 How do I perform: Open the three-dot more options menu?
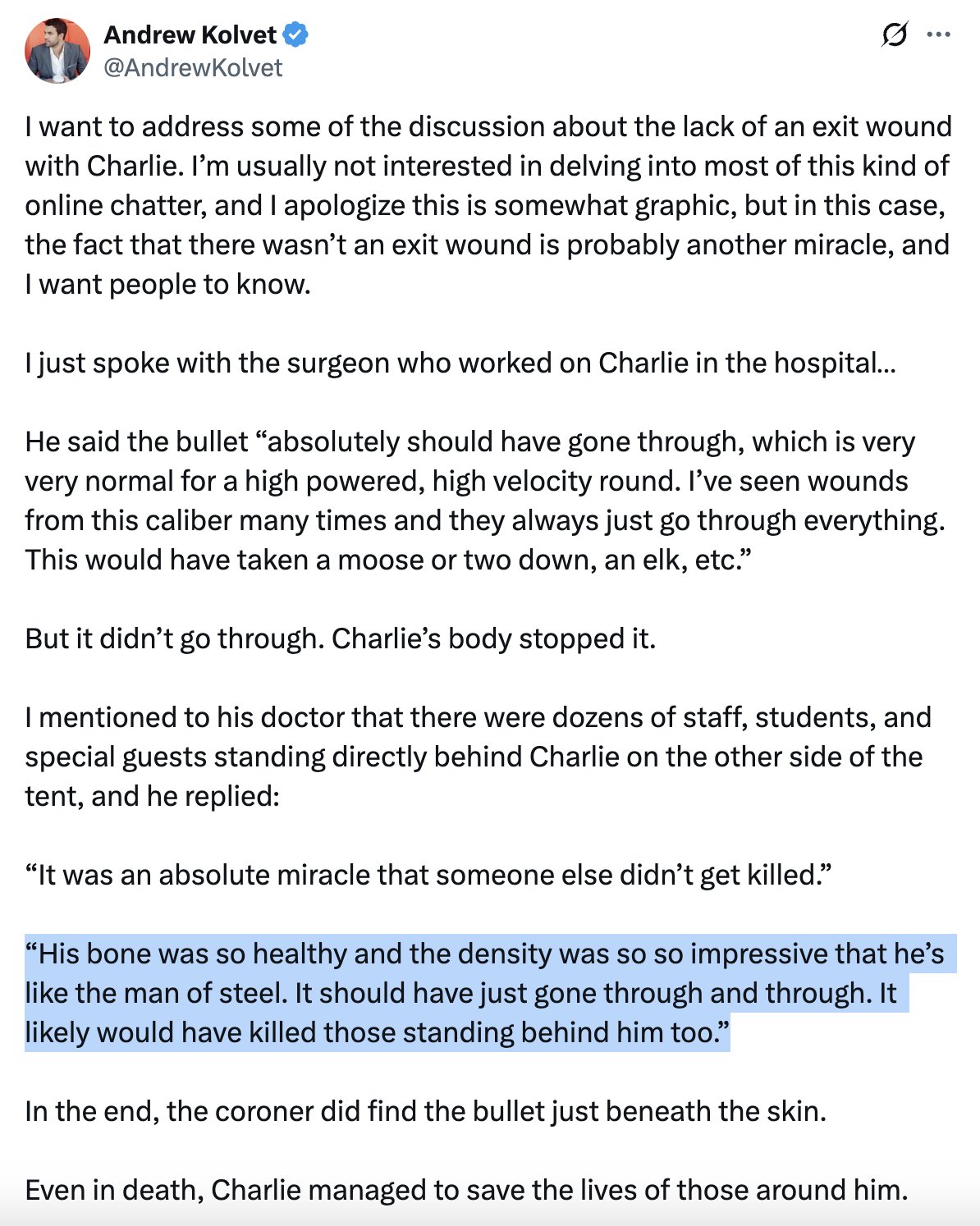click(938, 34)
